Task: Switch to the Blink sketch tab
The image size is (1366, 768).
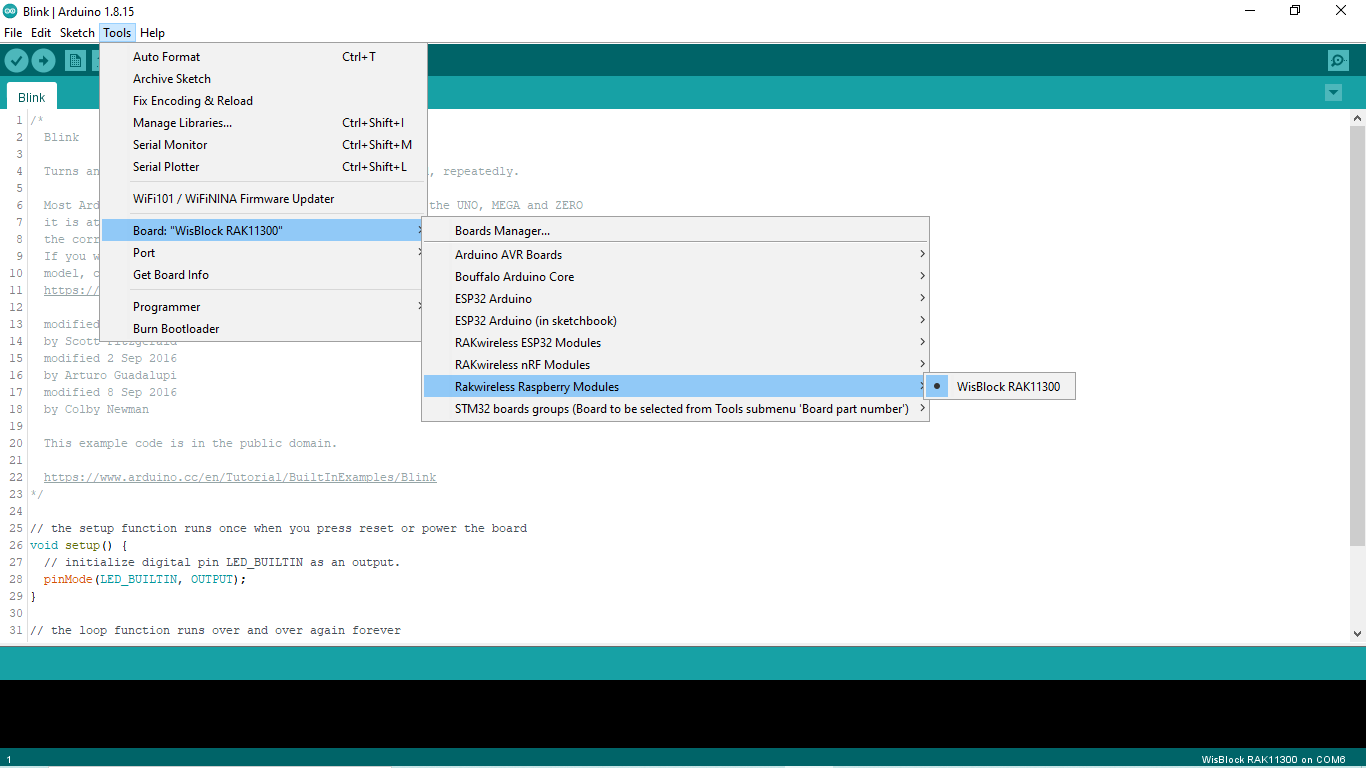Action: tap(32, 97)
